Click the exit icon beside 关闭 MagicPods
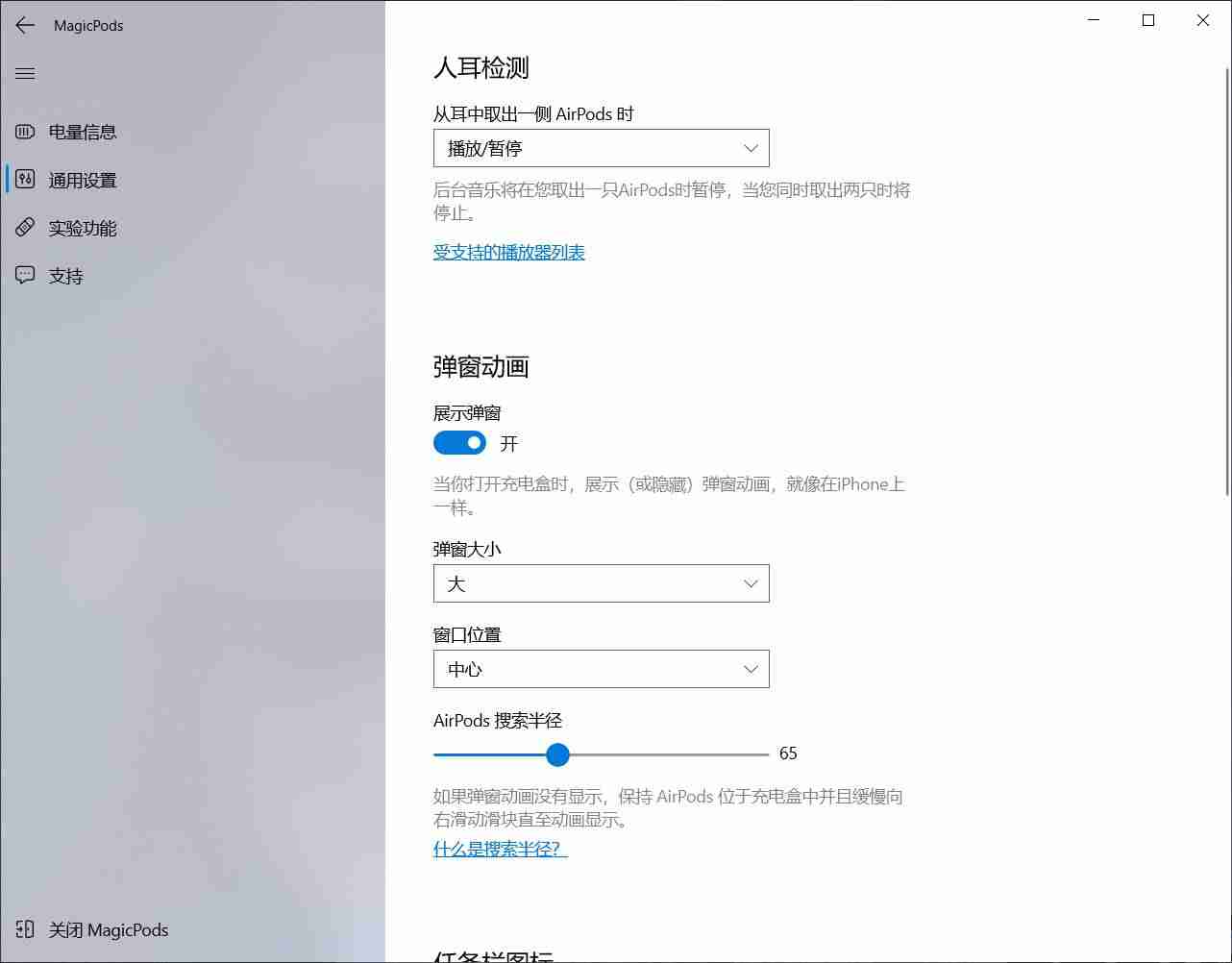Screen dimensions: 1232x963 click(25, 929)
